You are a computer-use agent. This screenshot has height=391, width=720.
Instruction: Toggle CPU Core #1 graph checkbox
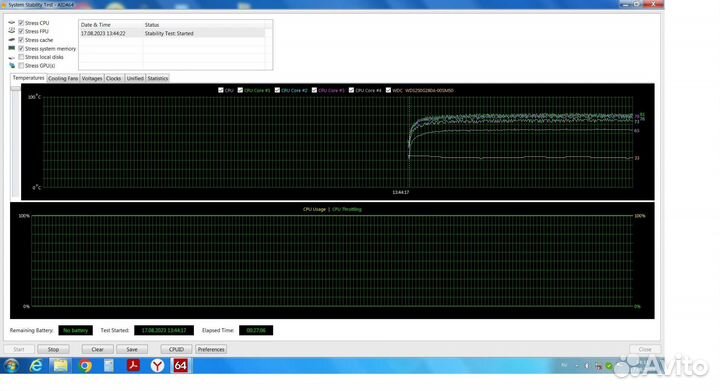click(x=240, y=90)
